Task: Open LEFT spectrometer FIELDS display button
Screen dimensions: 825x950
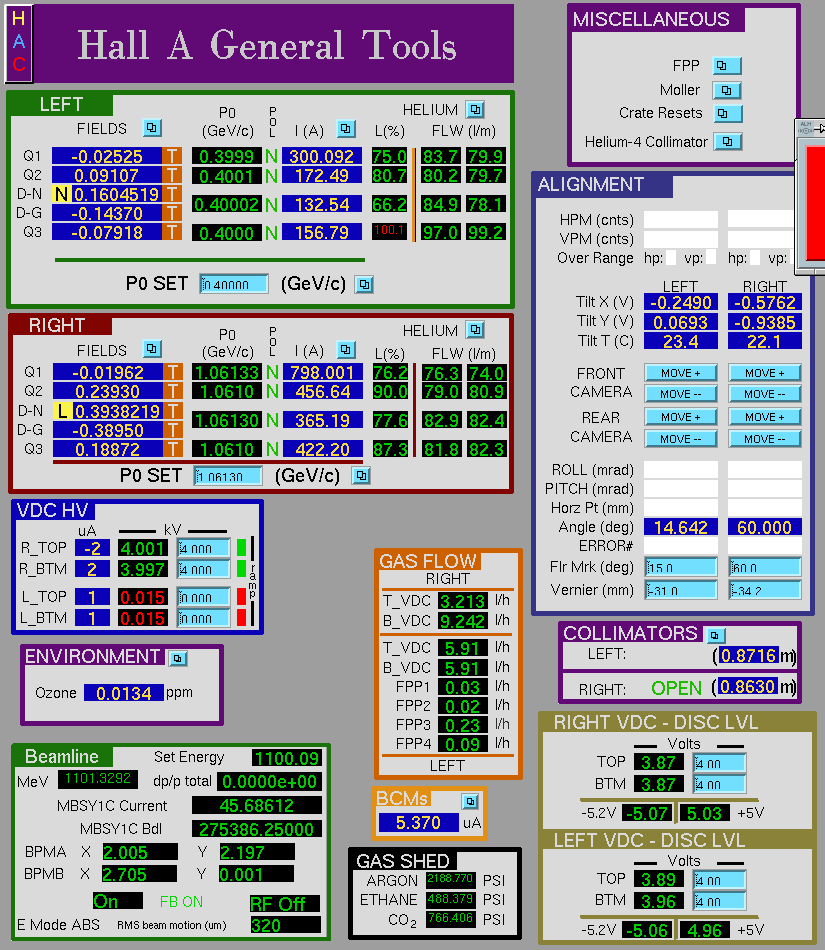Action: [152, 128]
